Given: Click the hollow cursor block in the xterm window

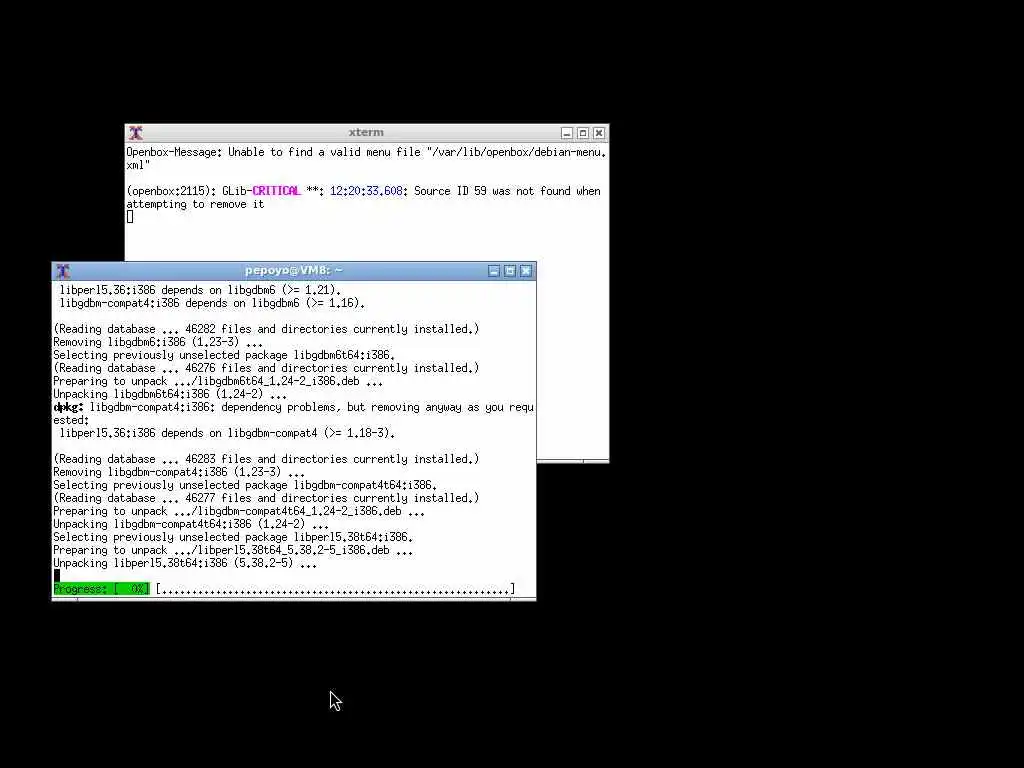Looking at the screenshot, I should pyautogui.click(x=130, y=217).
